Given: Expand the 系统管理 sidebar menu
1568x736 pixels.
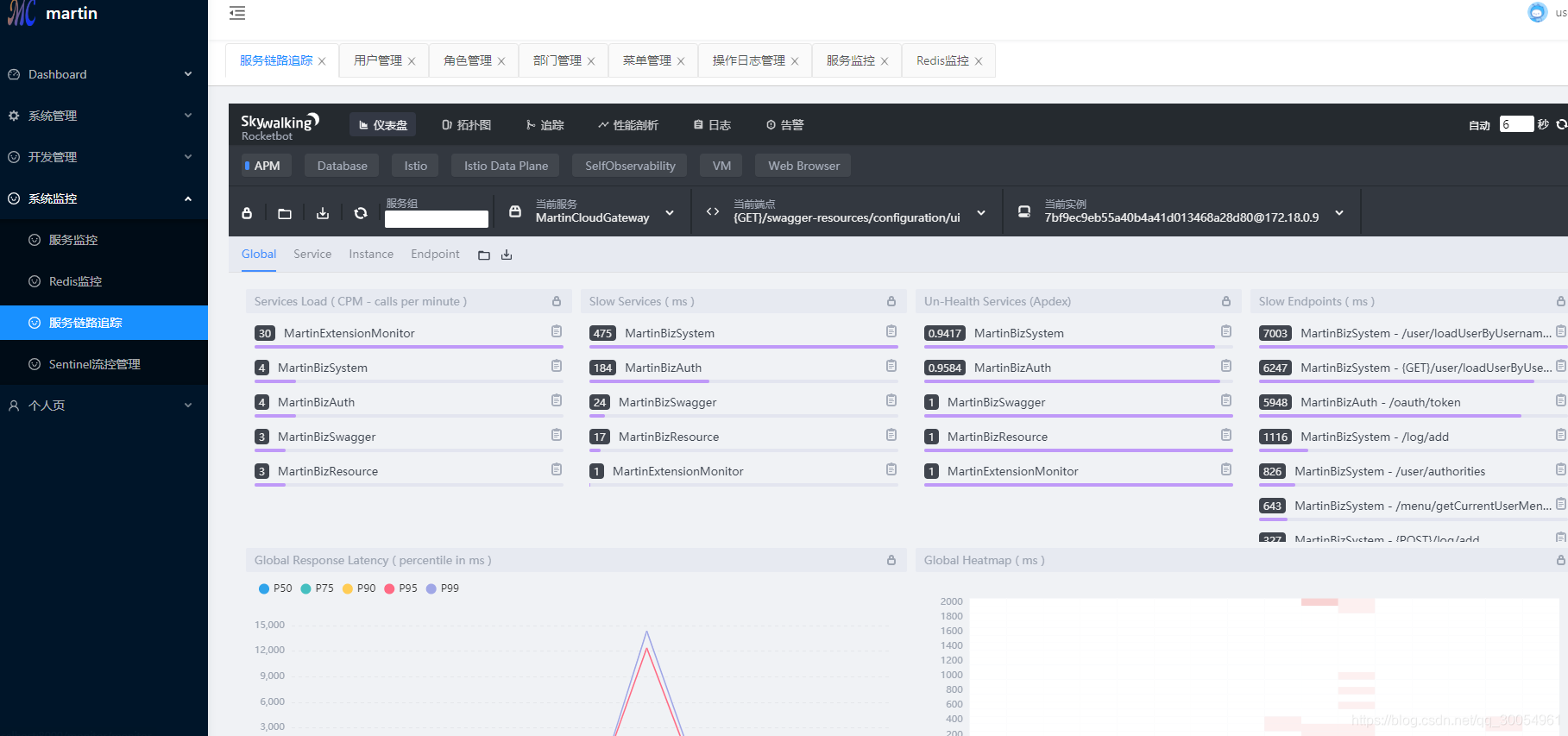Looking at the screenshot, I should pyautogui.click(x=104, y=116).
